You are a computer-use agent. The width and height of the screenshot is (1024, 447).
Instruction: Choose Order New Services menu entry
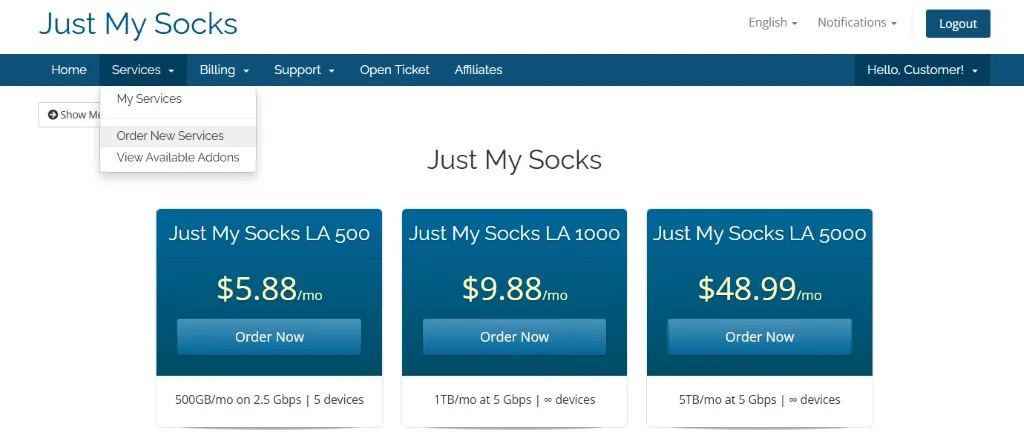pos(178,136)
